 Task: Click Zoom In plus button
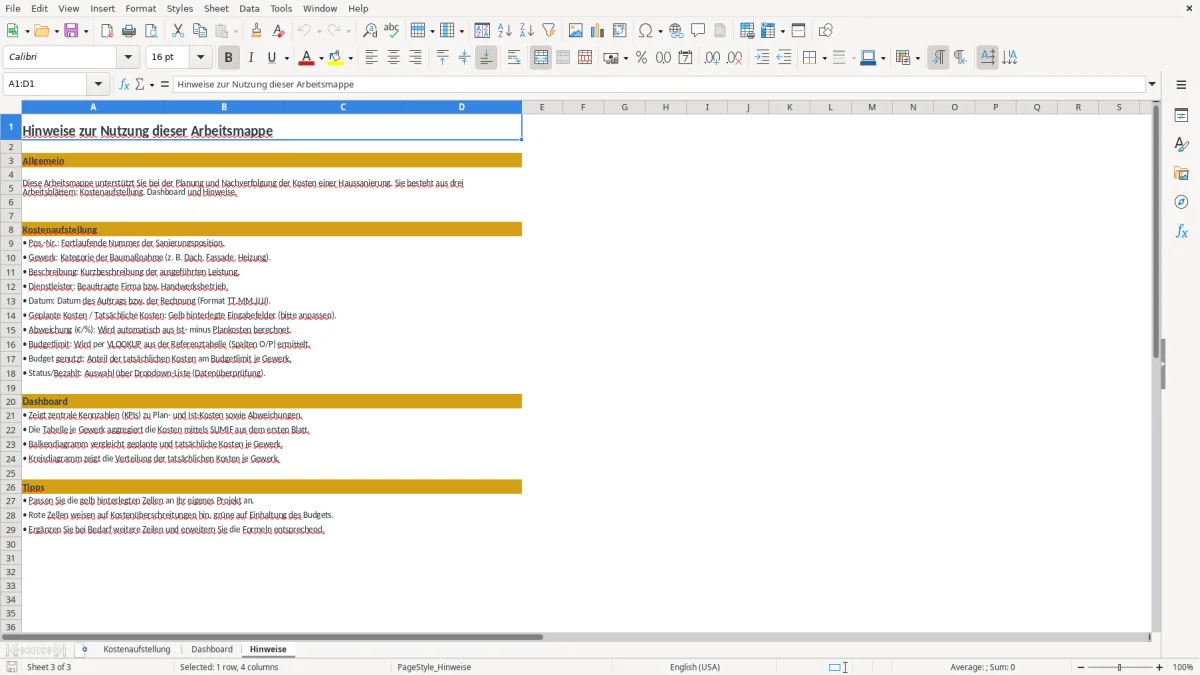[x=1159, y=667]
